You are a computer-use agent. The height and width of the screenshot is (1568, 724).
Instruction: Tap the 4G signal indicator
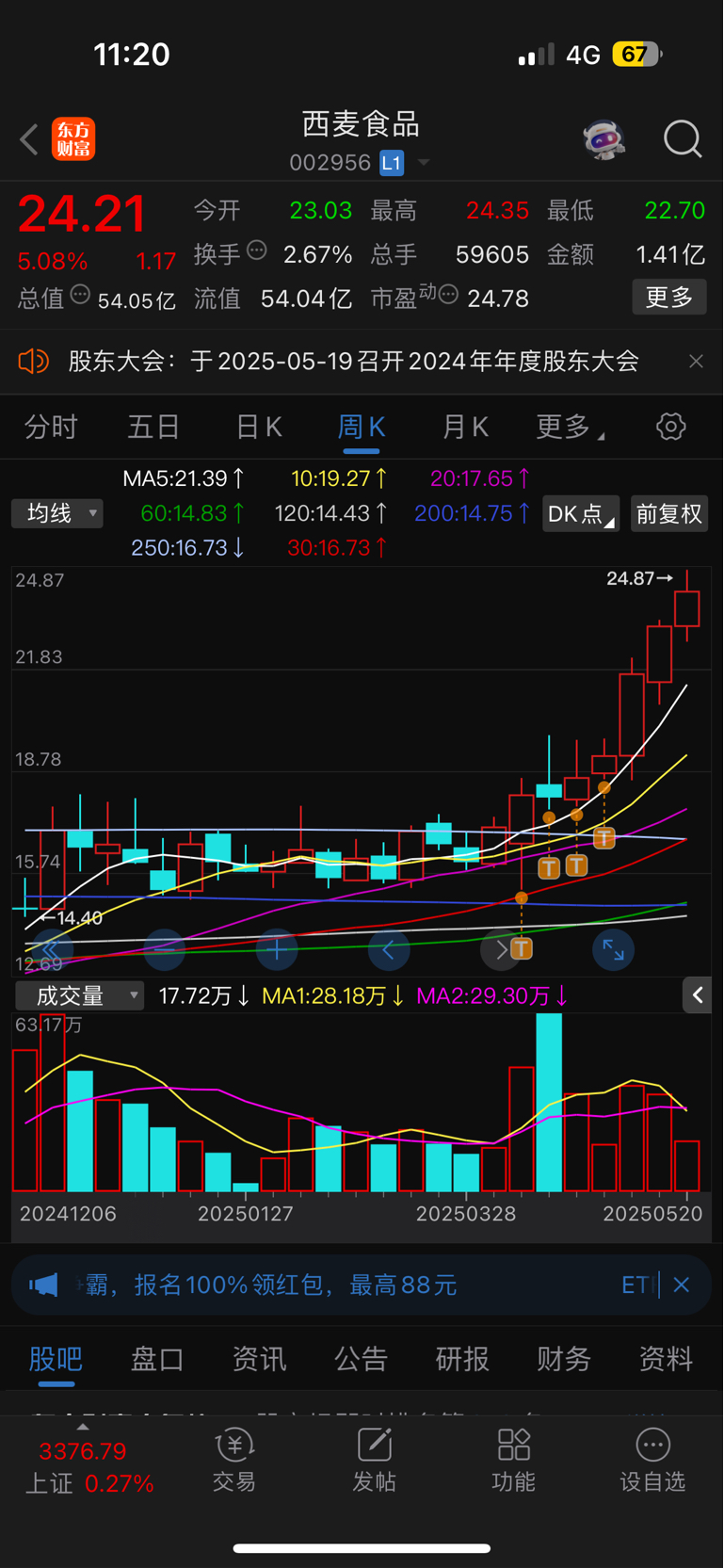[583, 56]
